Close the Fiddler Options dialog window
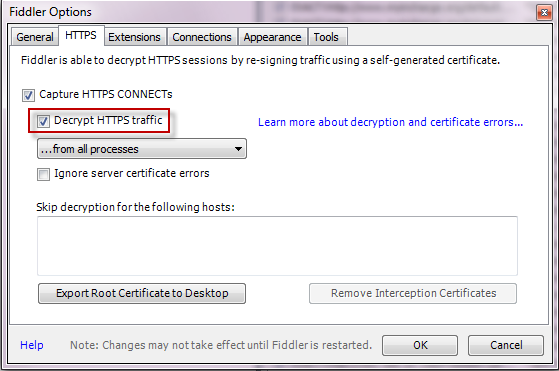This screenshot has height=371, width=559. click(544, 13)
